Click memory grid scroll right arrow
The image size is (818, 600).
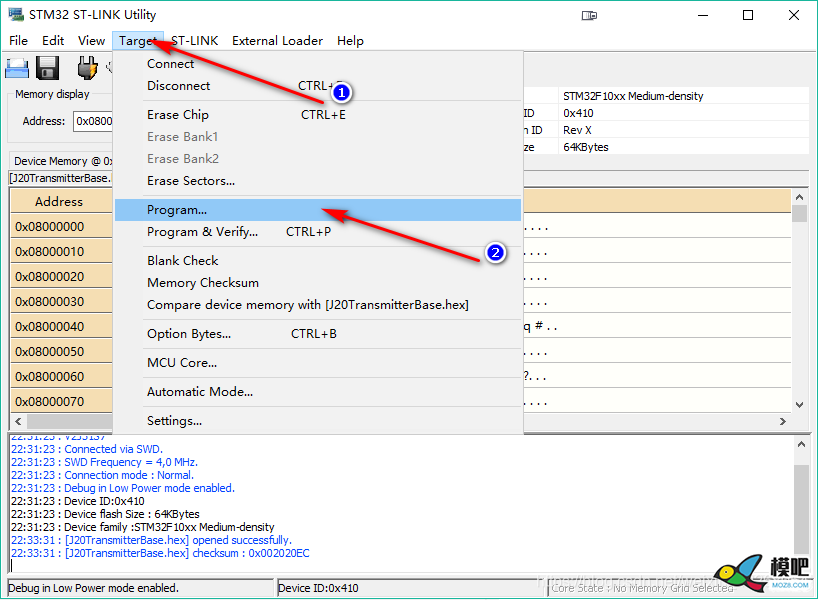coord(783,421)
